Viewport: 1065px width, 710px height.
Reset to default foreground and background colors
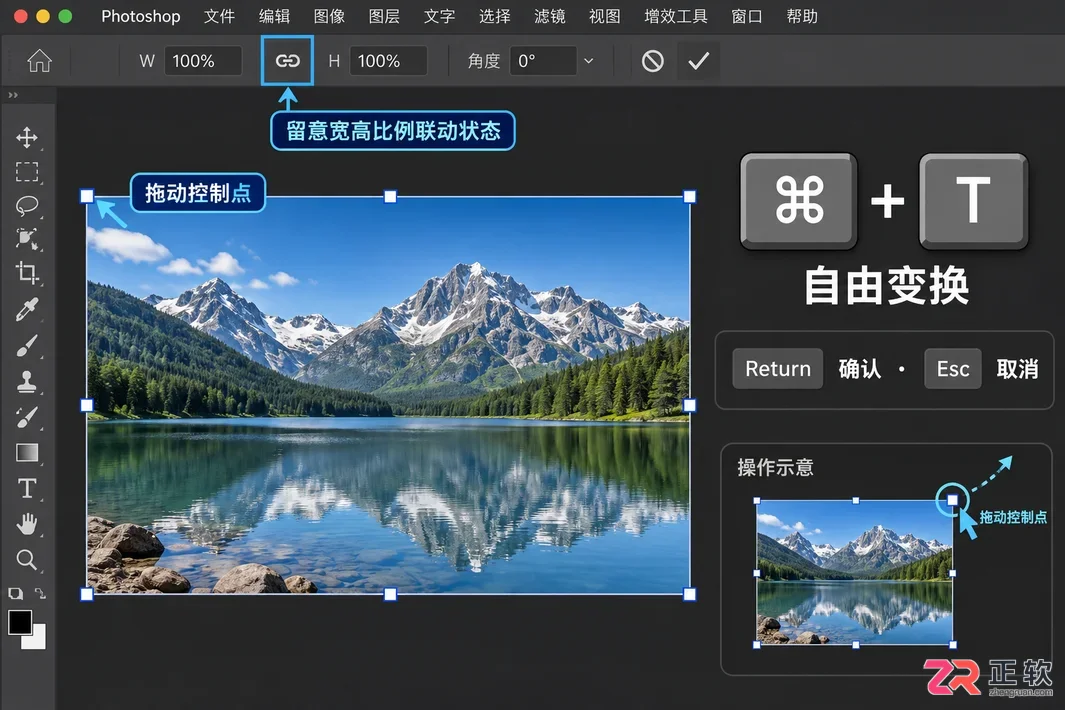pos(15,593)
